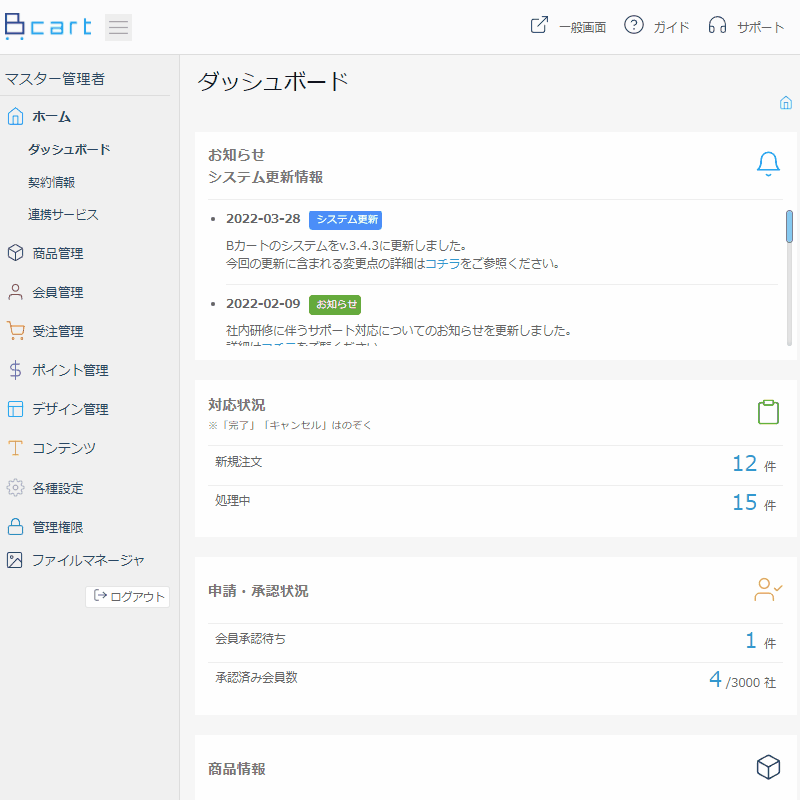This screenshot has height=800, width=800.
Task: Open 契約情報 submenu item
Action: tap(52, 182)
